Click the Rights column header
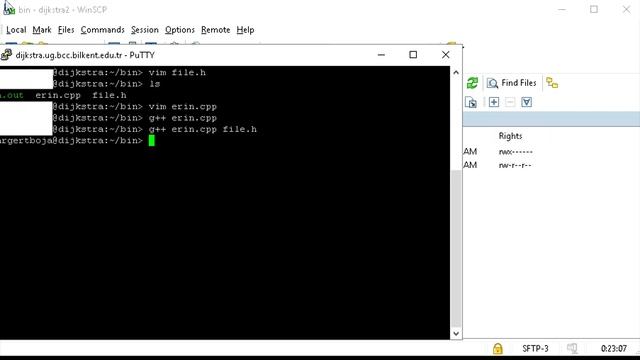Screen dimensions: 640x360 point(510,136)
